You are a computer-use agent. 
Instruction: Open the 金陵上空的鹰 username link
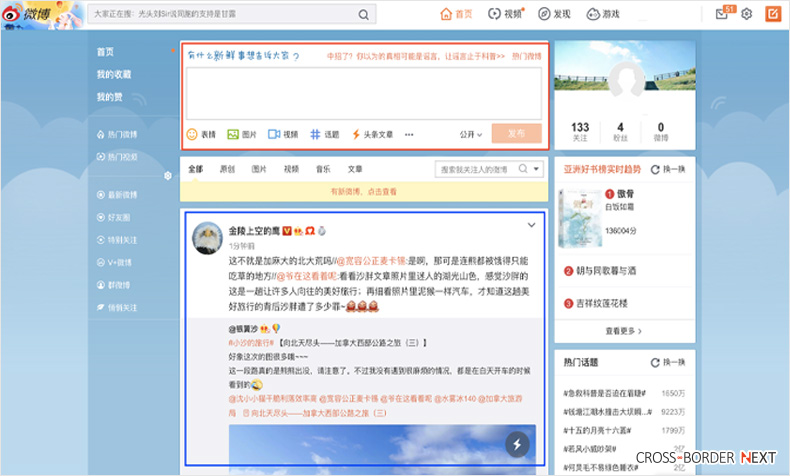coord(254,231)
